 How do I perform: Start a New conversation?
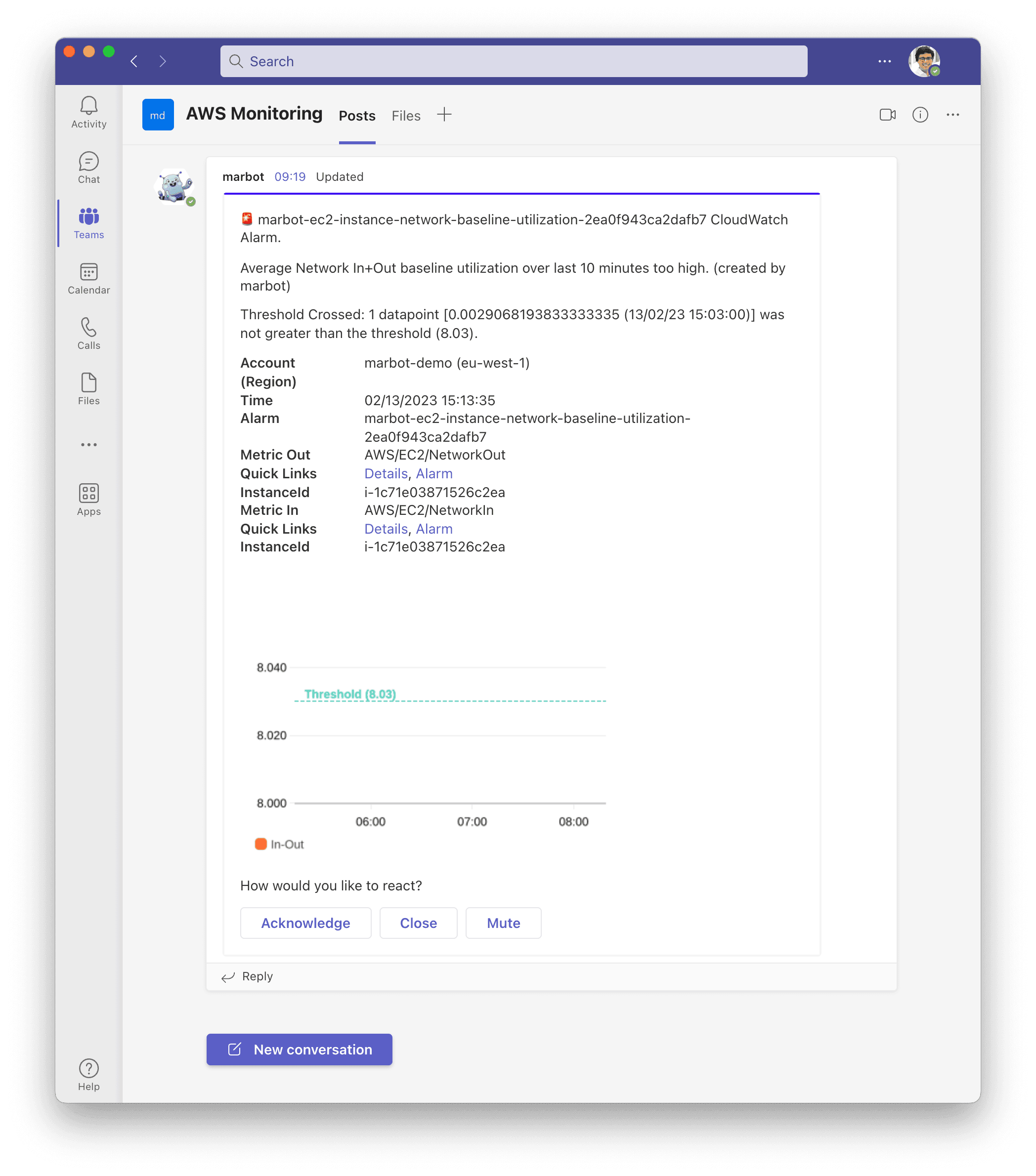(x=300, y=1050)
